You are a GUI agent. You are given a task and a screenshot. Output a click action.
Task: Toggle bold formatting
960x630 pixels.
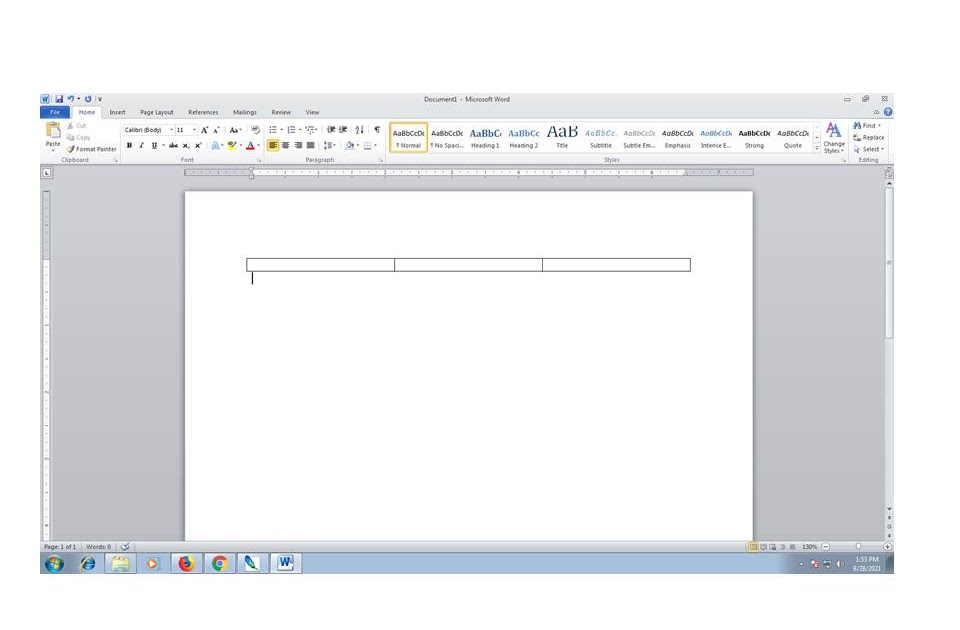click(128, 145)
